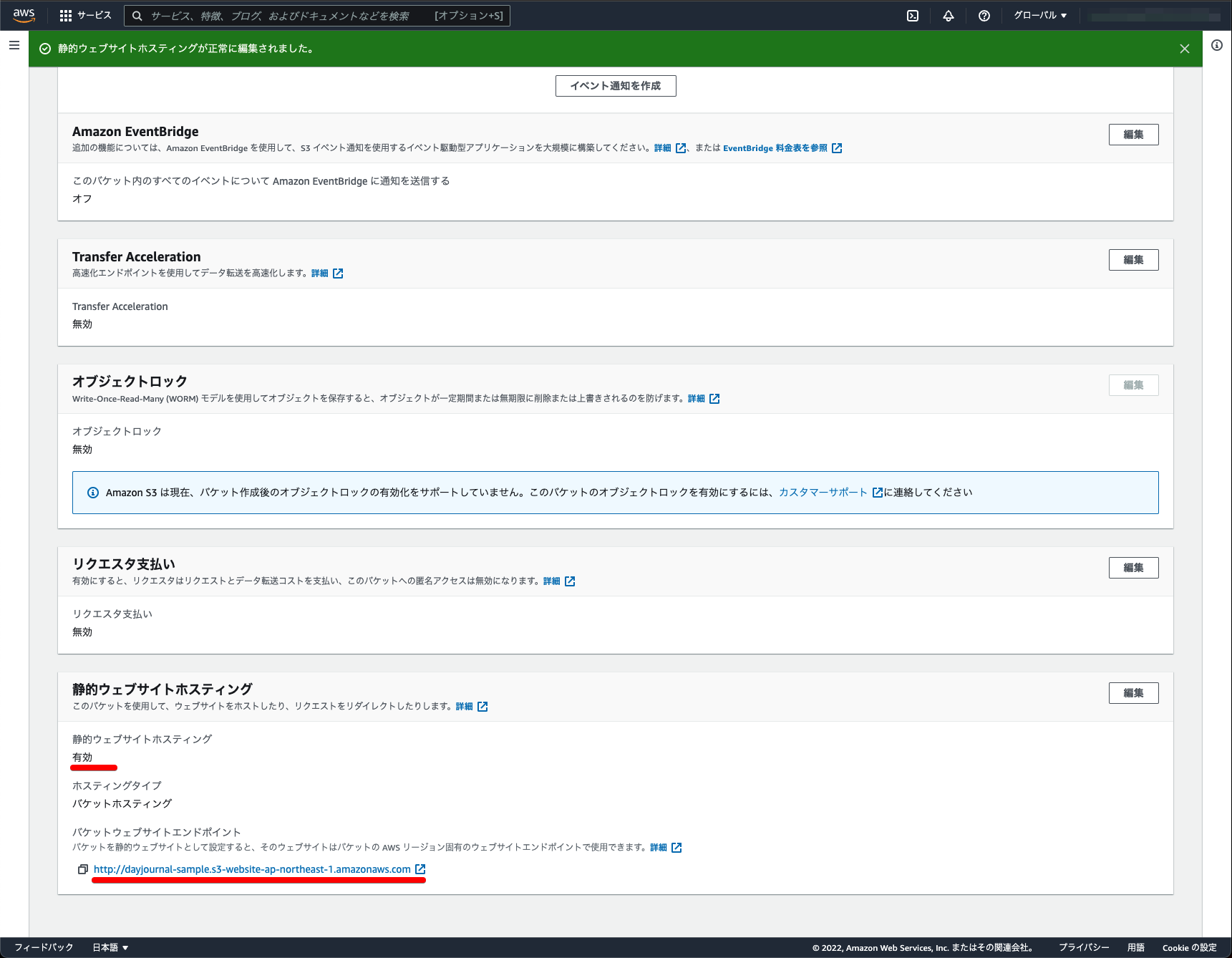
Task: Click external icon beside customer support link
Action: click(878, 493)
